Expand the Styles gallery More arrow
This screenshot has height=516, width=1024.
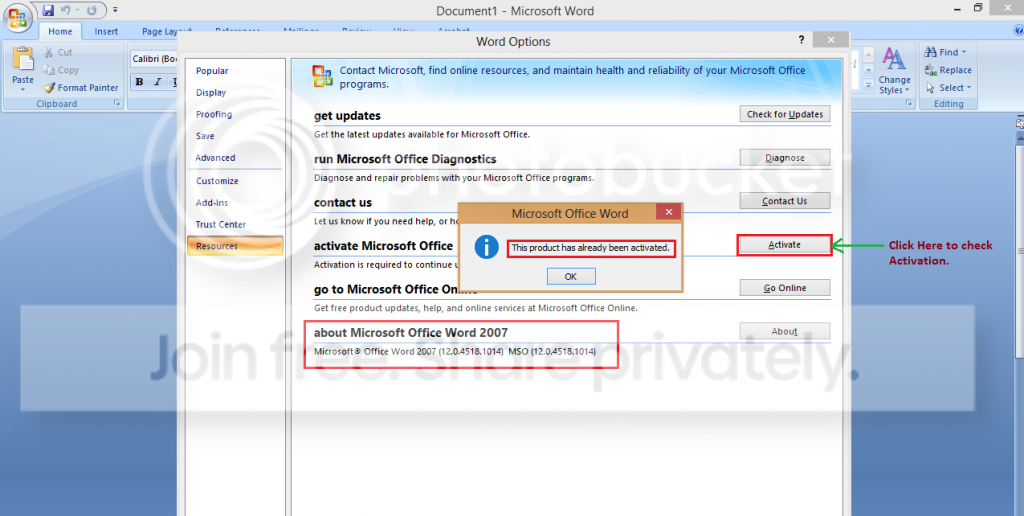click(868, 85)
